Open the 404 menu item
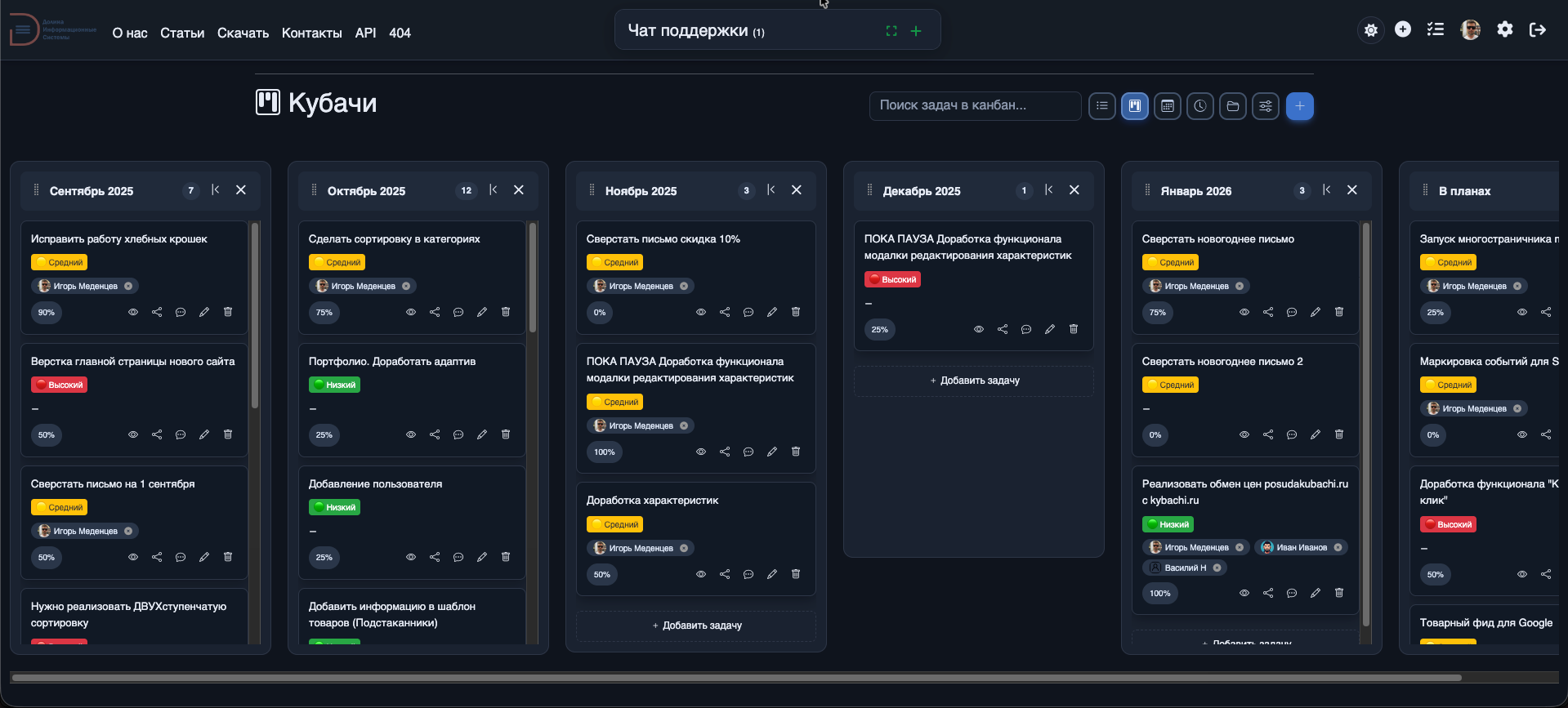1568x708 pixels. pyautogui.click(x=400, y=33)
